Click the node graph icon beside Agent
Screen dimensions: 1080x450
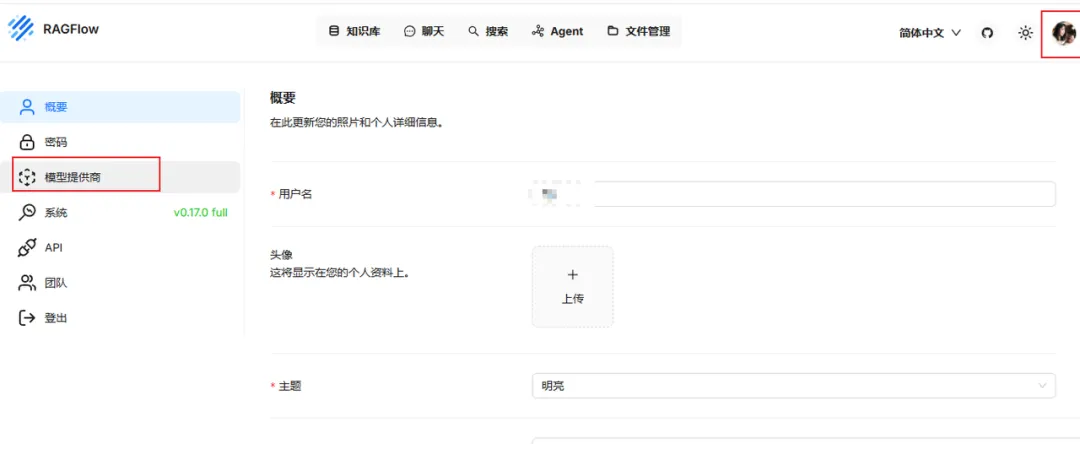coord(538,31)
